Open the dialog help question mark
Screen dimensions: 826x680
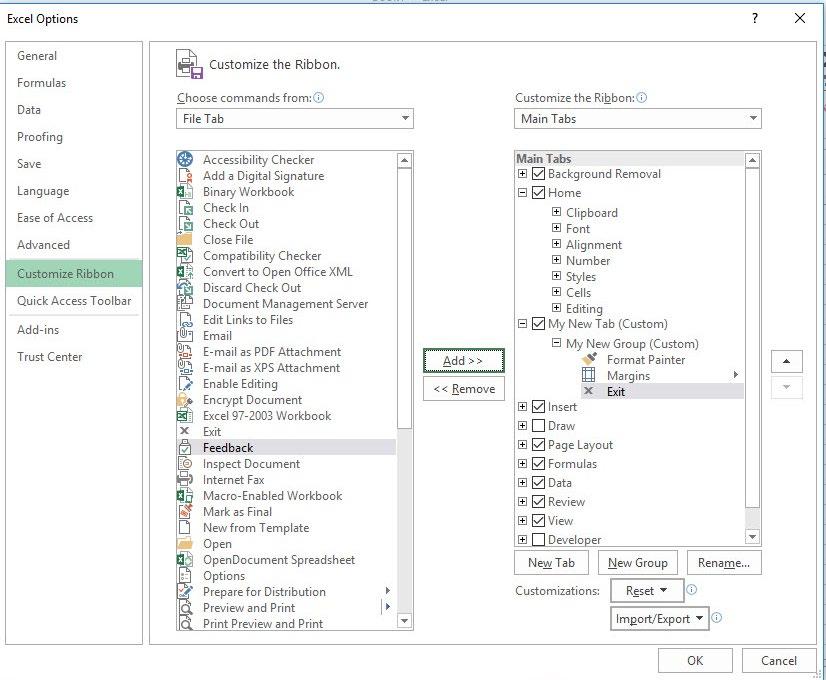755,18
